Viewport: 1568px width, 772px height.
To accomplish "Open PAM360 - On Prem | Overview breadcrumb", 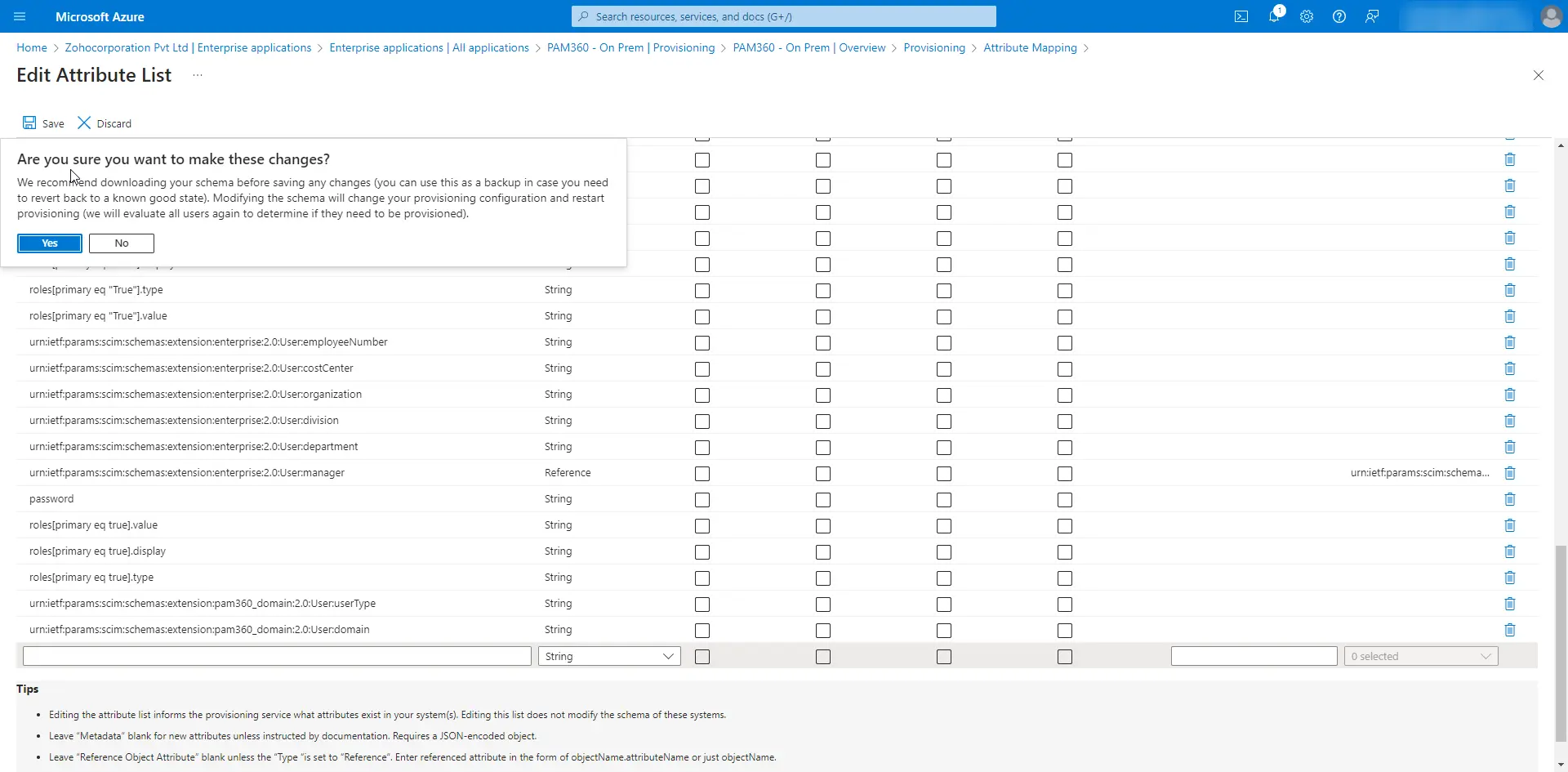I will [x=809, y=47].
